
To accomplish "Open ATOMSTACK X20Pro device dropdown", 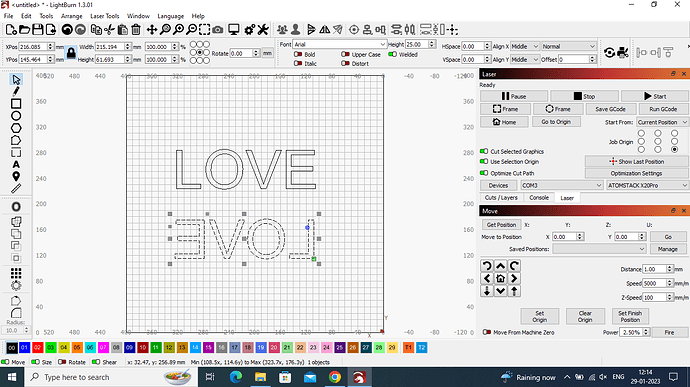I will pos(647,185).
